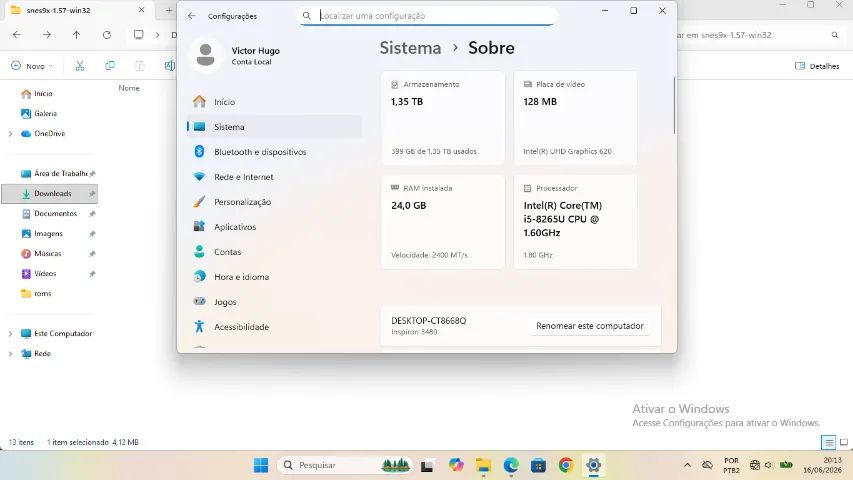Image resolution: width=853 pixels, height=480 pixels.
Task: Open Personalização settings
Action: 274,202
